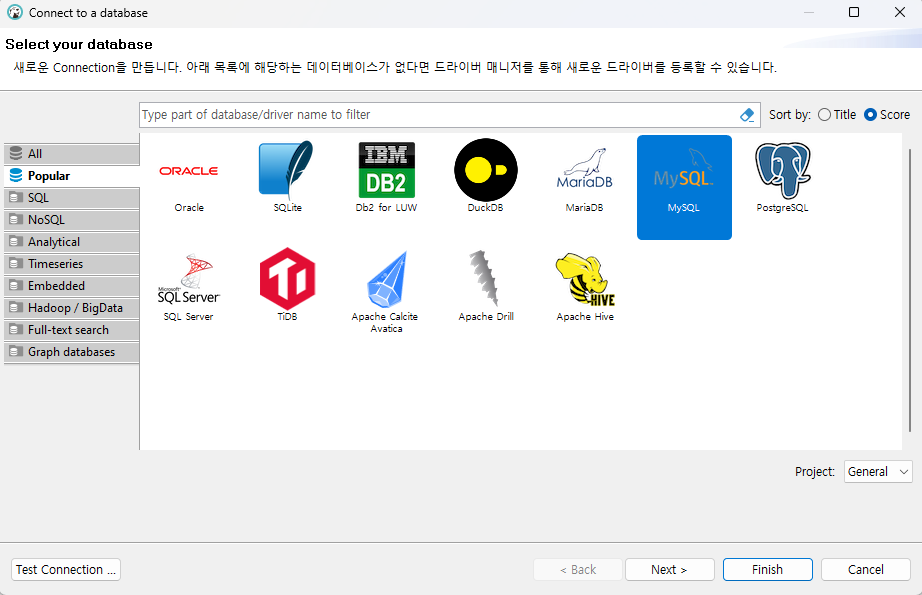Open the NoSQL category
Image resolution: width=922 pixels, height=595 pixels.
click(x=72, y=220)
